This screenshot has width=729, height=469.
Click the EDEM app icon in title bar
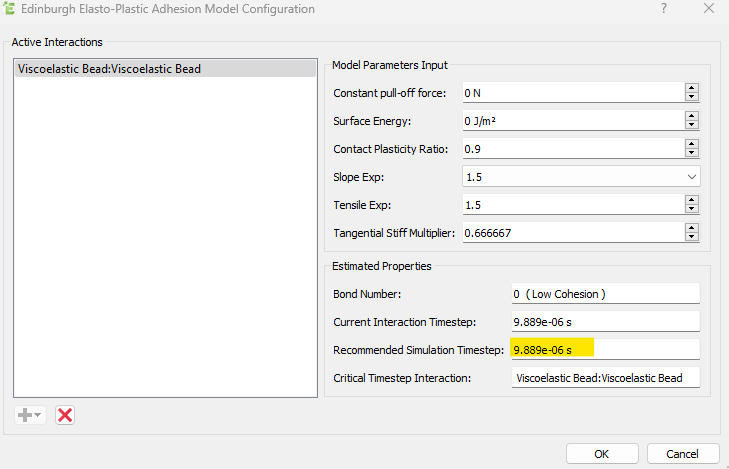(x=9, y=8)
